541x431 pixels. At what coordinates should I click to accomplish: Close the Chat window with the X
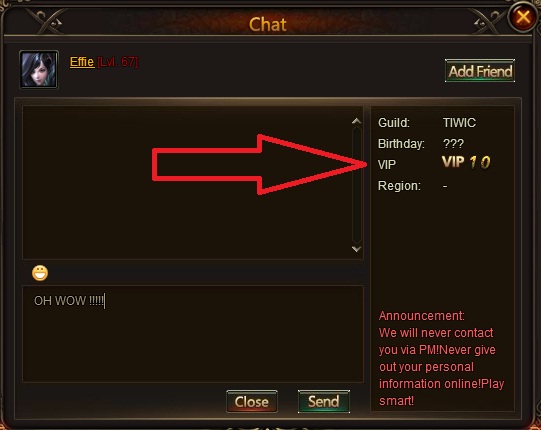point(523,17)
